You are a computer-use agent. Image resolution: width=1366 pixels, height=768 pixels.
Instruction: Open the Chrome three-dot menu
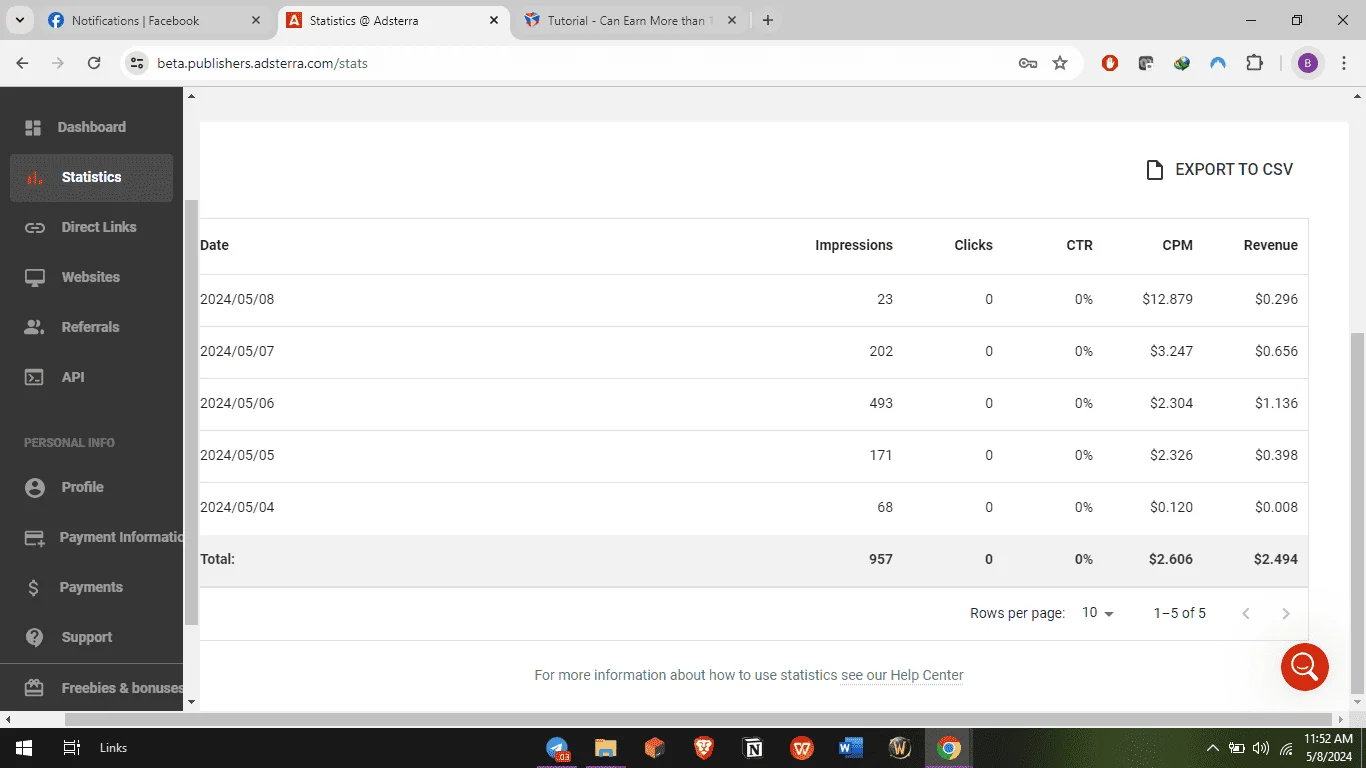1344,63
